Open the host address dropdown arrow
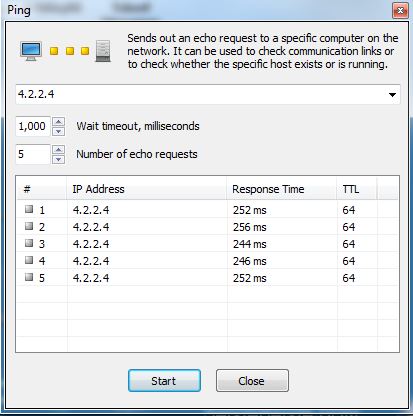This screenshot has width=413, height=416. point(392,95)
